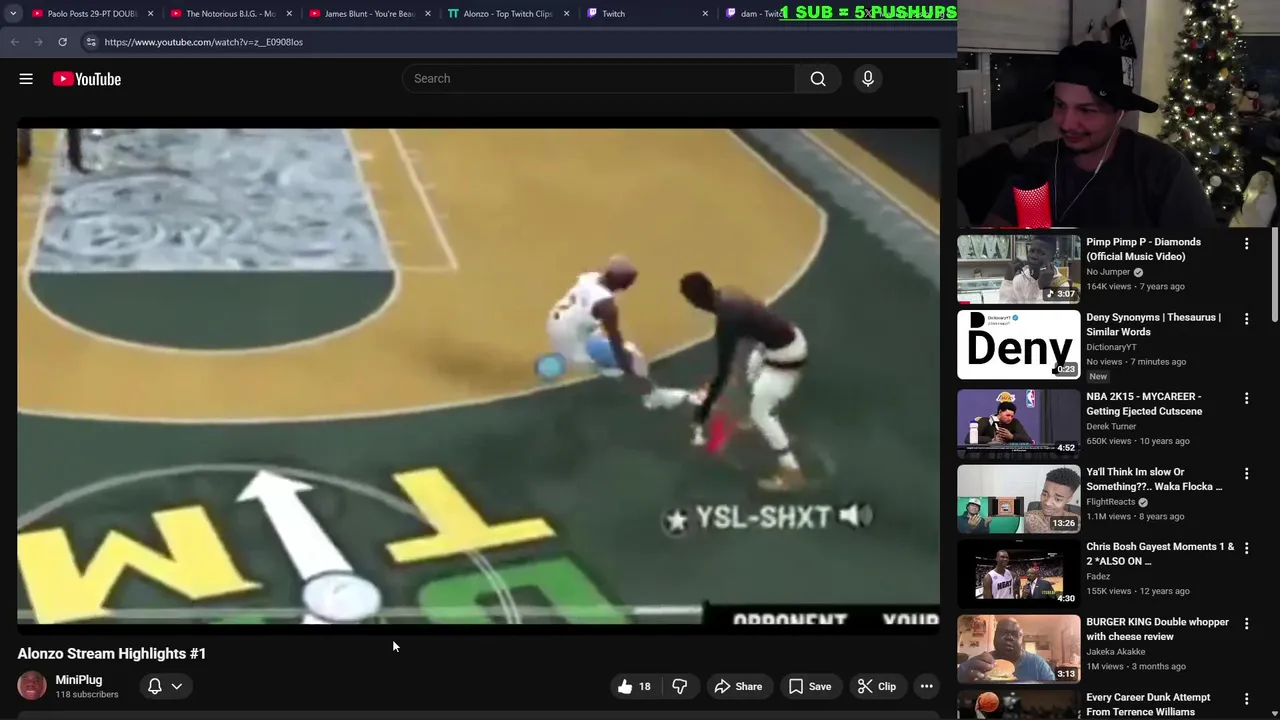Start voice search with the microphone

[x=868, y=79]
